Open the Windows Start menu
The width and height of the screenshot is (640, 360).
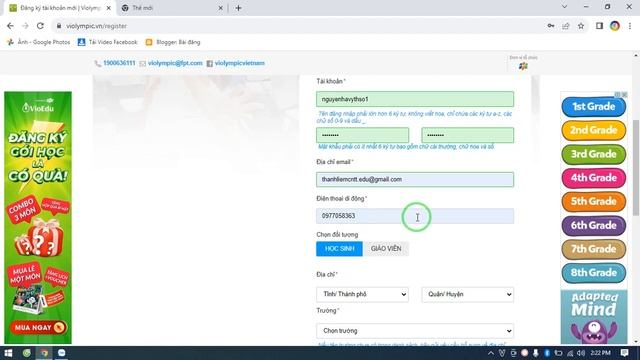click(x=8, y=353)
